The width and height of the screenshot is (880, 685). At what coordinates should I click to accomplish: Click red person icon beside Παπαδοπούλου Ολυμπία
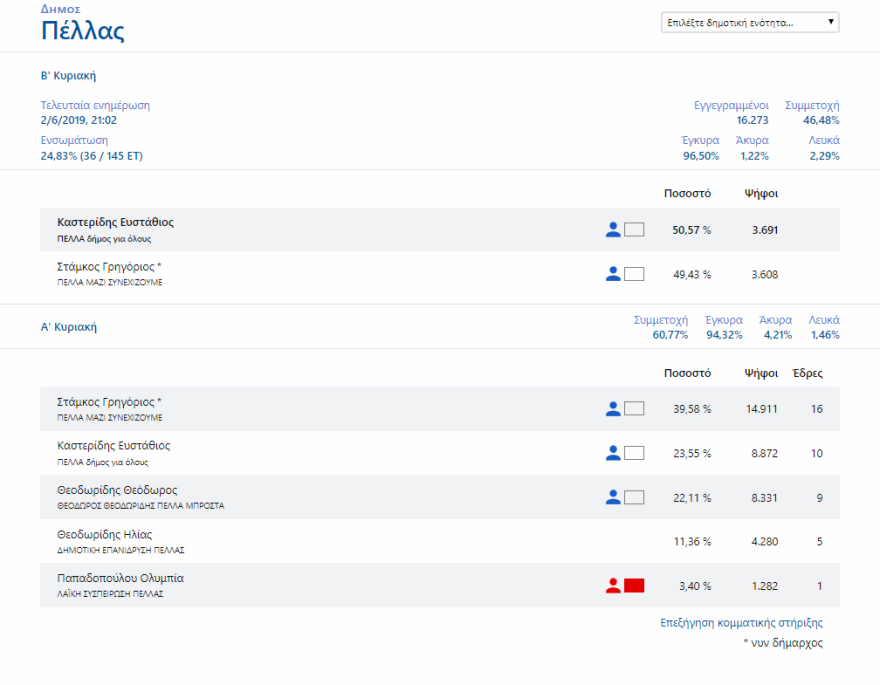(x=613, y=585)
